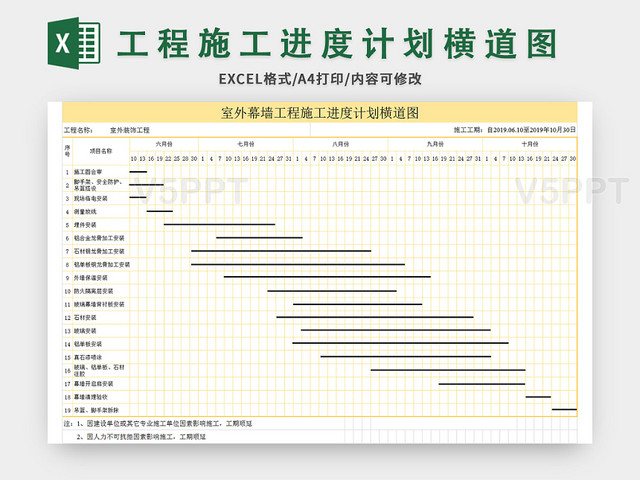The width and height of the screenshot is (640, 480).
Task: Click the Gantt bar for row 18 幕墙清理验收
Action: 538,397
